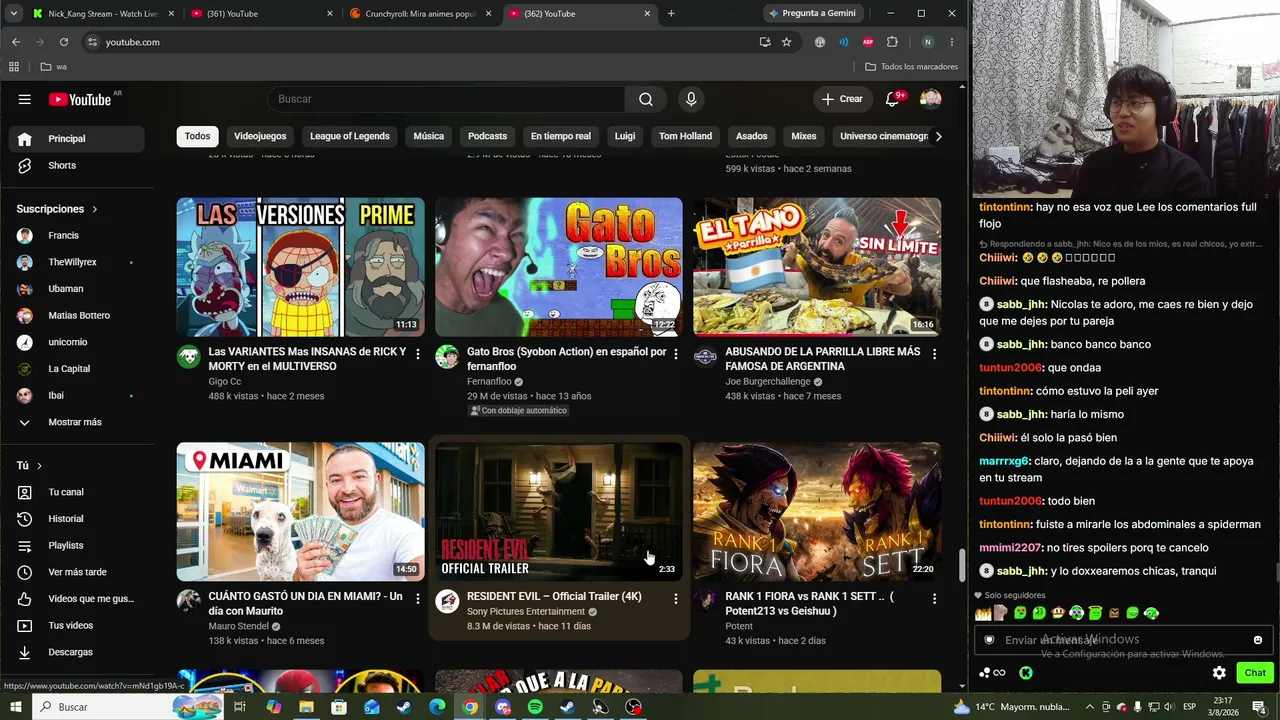
Task: Start voice search with the microphone icon
Action: (690, 99)
